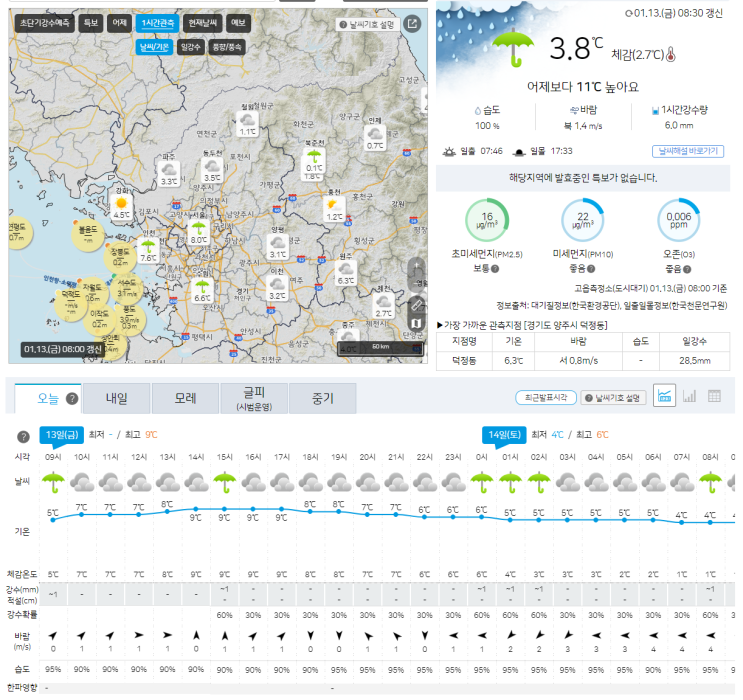The image size is (743, 700).
Task: Toggle the 풍향/풍속 map layer
Action: point(227,47)
